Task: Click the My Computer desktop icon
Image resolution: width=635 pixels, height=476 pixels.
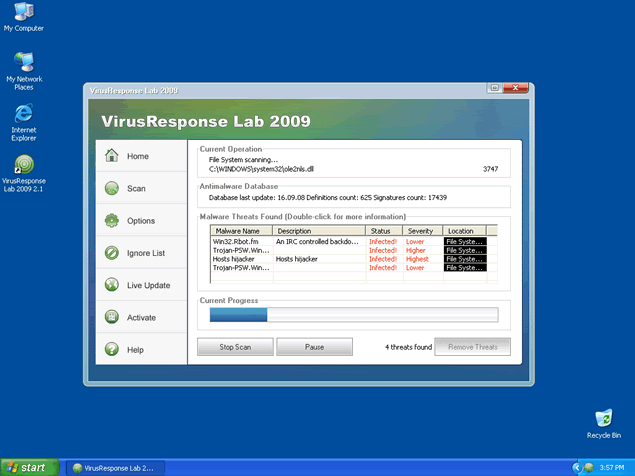Action: (23, 12)
